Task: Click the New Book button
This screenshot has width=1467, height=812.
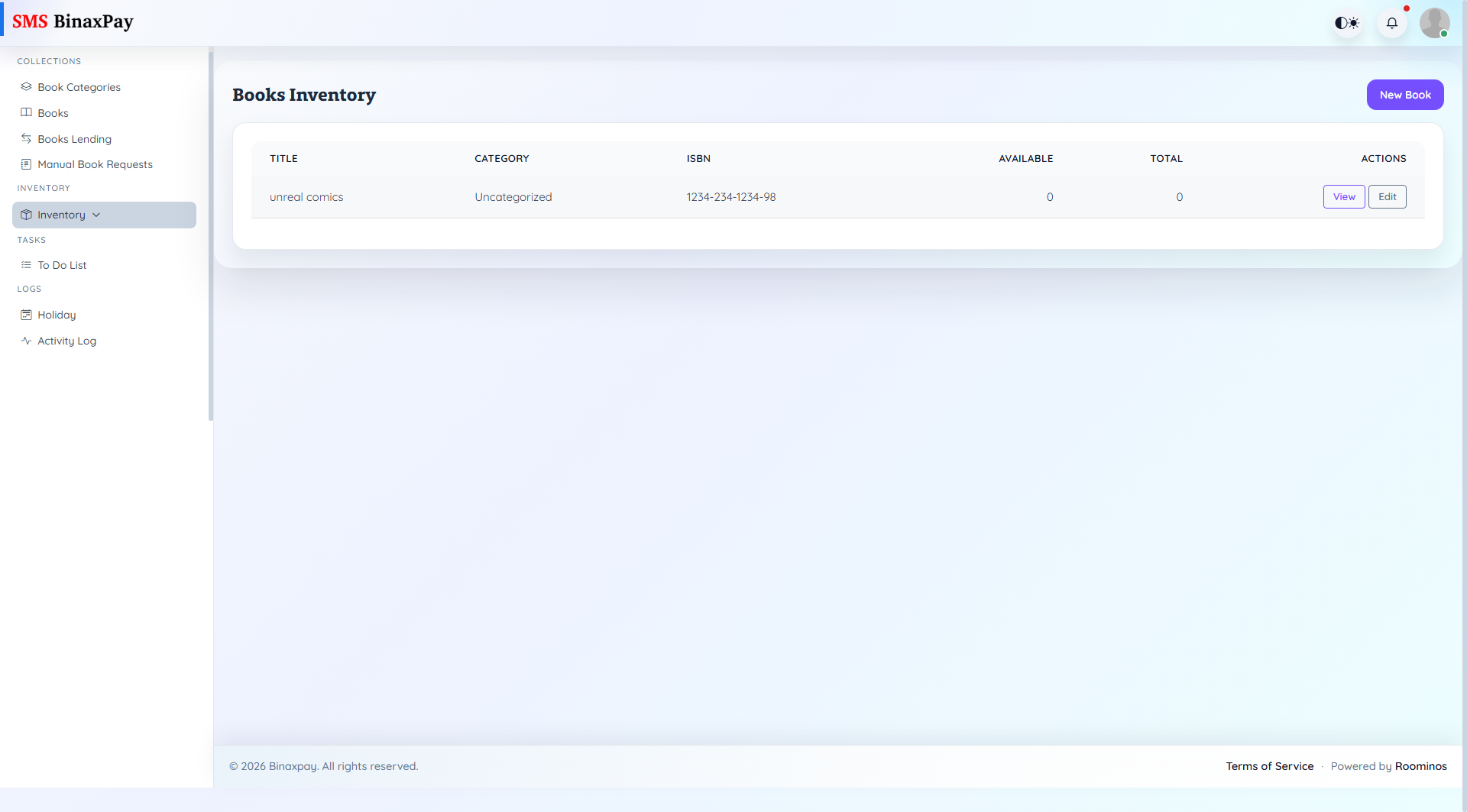Action: [x=1405, y=95]
